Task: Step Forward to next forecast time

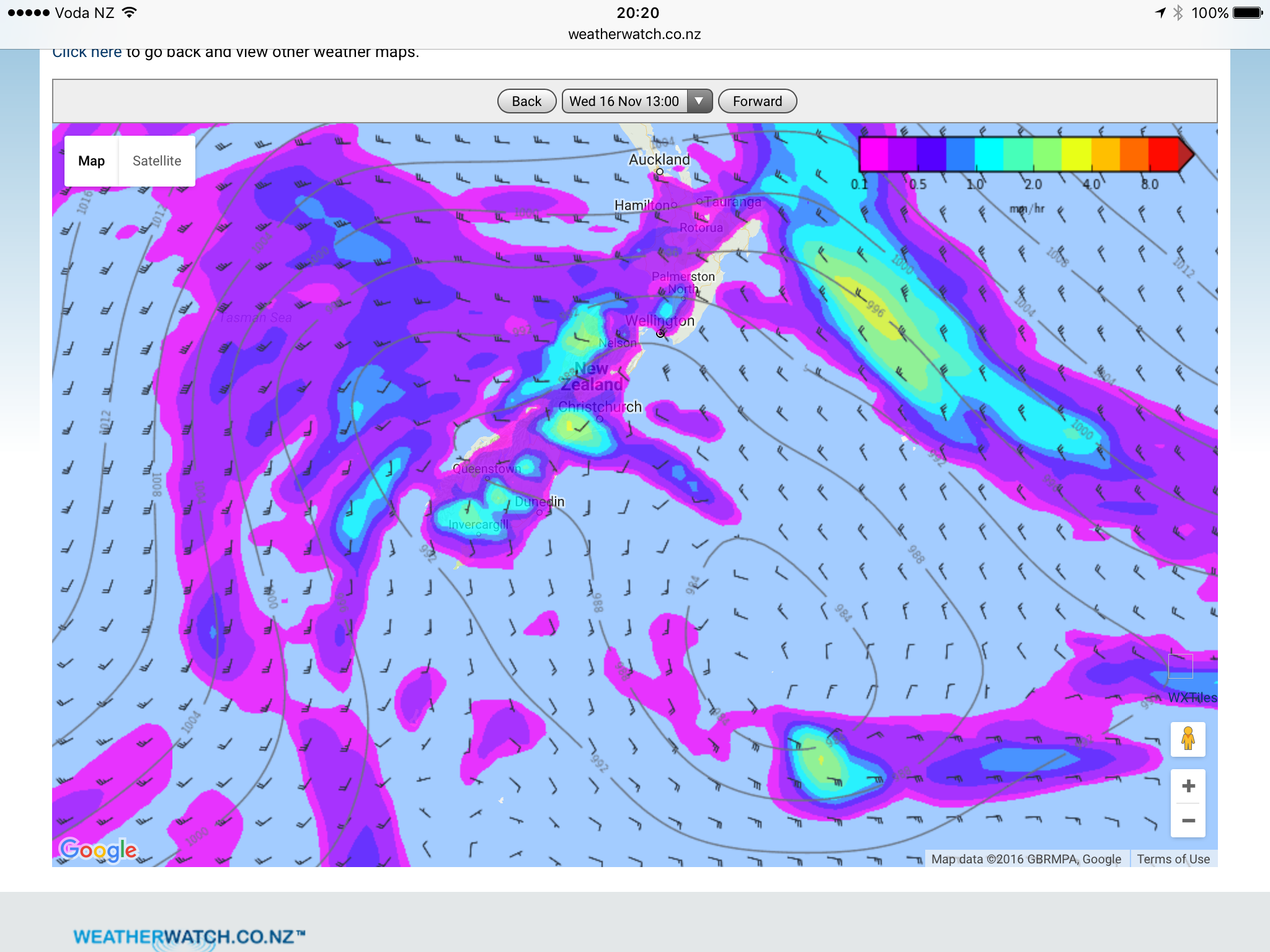Action: pyautogui.click(x=757, y=101)
